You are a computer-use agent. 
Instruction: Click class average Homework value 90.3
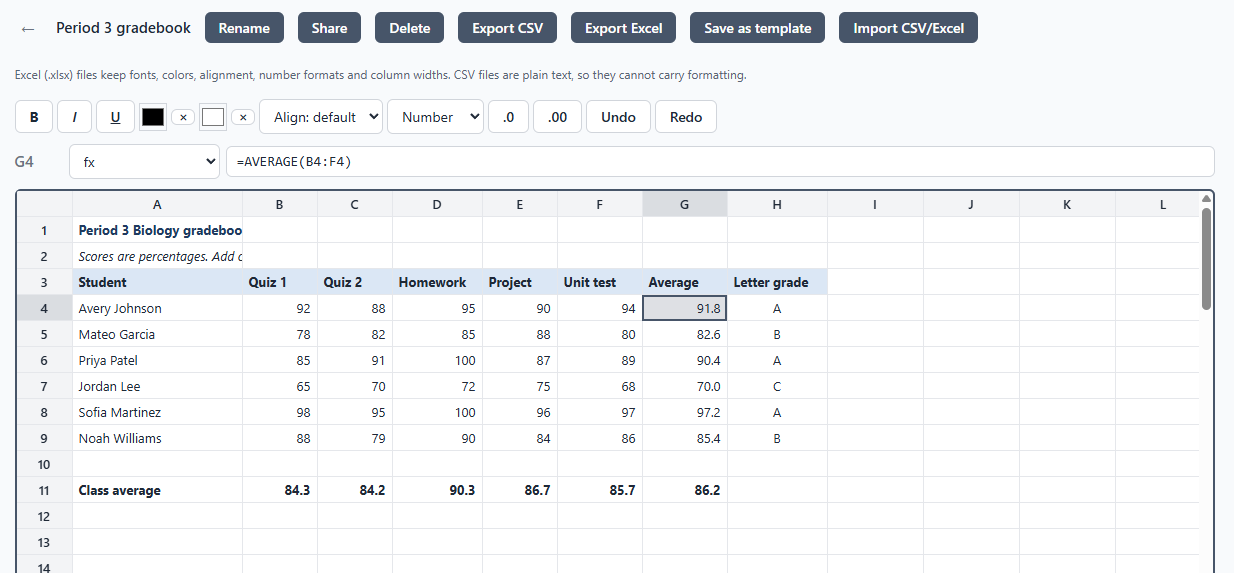438,490
